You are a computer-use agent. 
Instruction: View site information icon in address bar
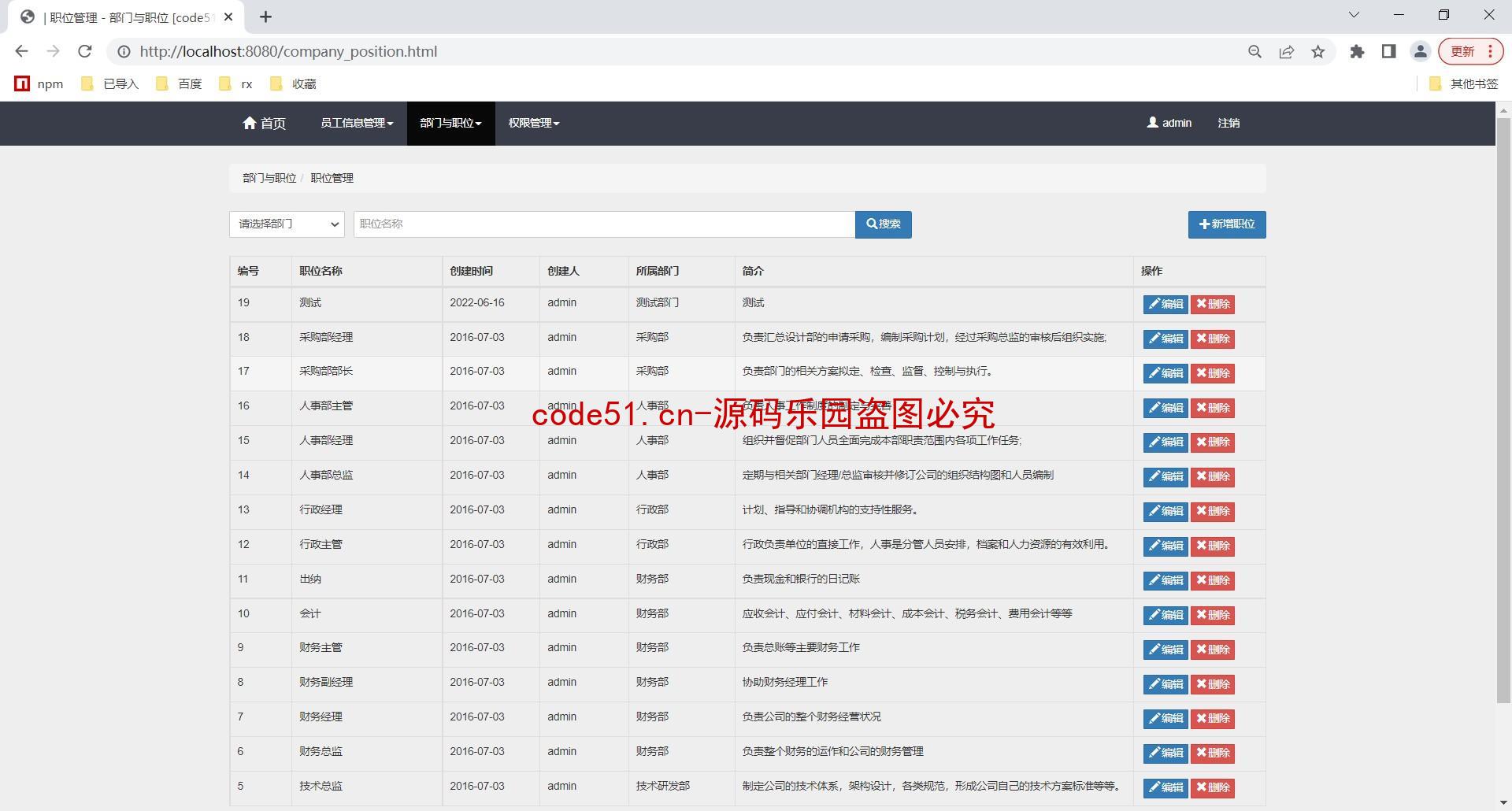point(124,51)
